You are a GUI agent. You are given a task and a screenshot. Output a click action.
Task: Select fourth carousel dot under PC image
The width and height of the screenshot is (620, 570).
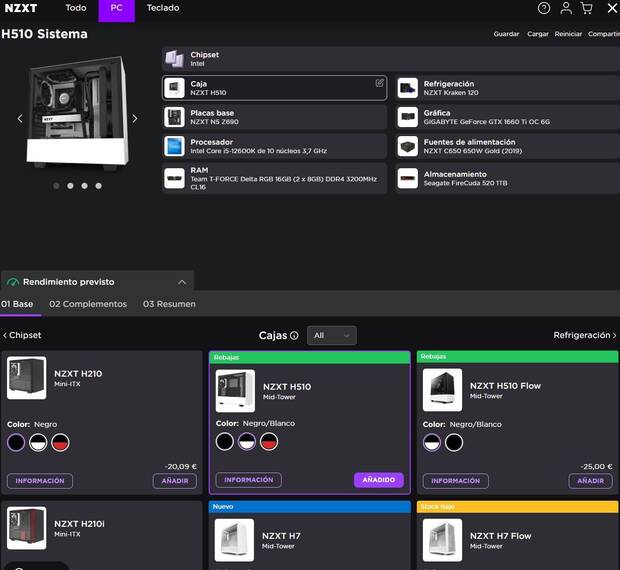click(98, 186)
